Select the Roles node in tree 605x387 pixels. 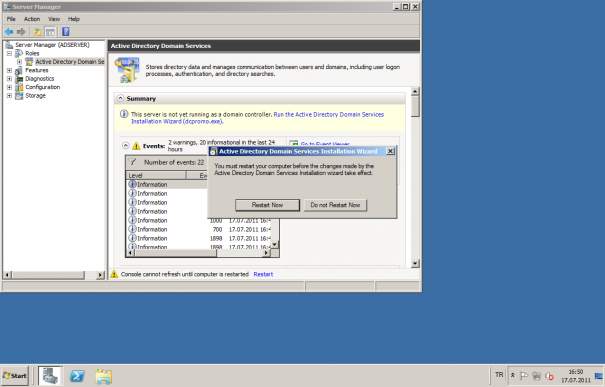32,53
